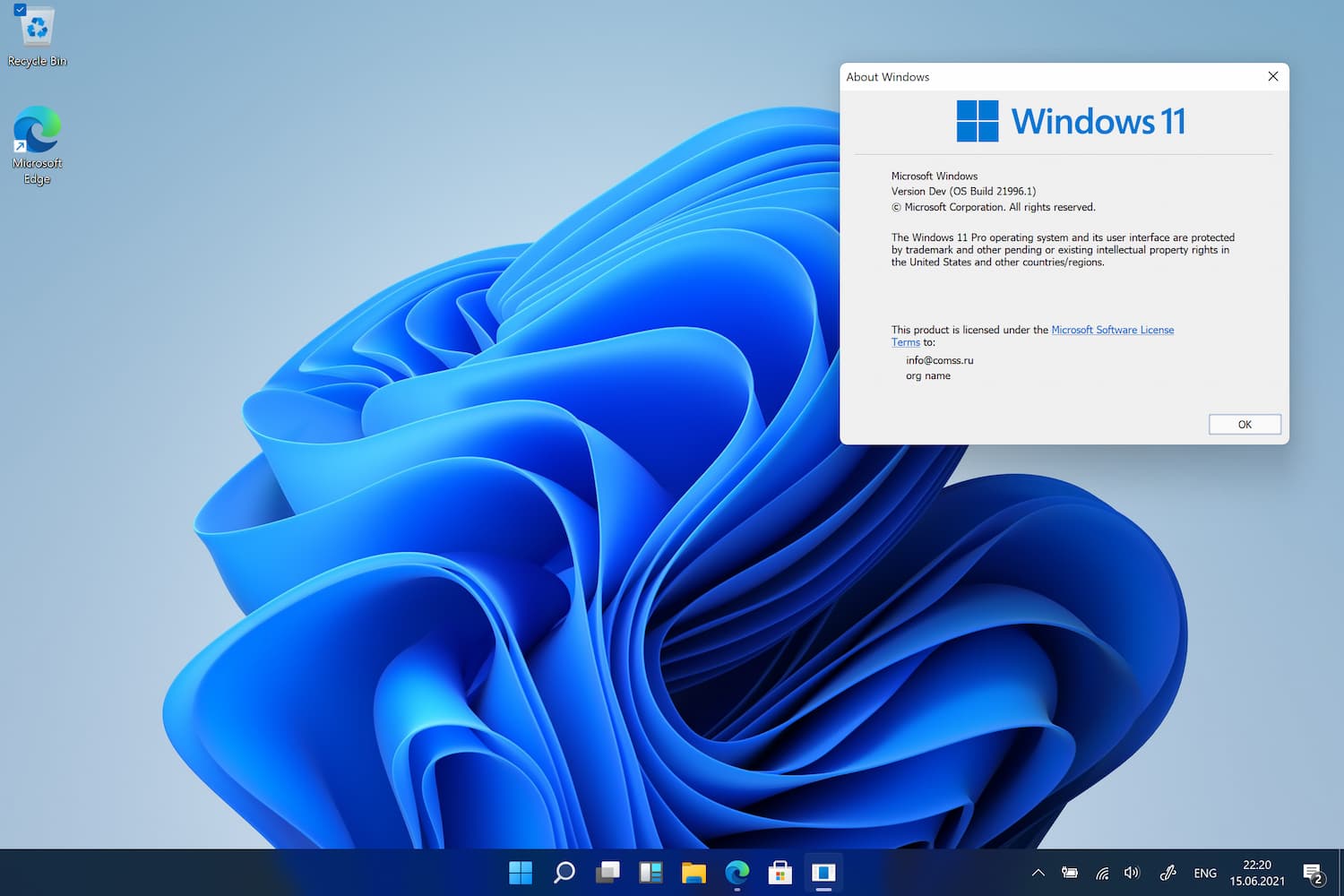The height and width of the screenshot is (896, 1344).
Task: Open the clock and date flyout
Action: click(1257, 873)
